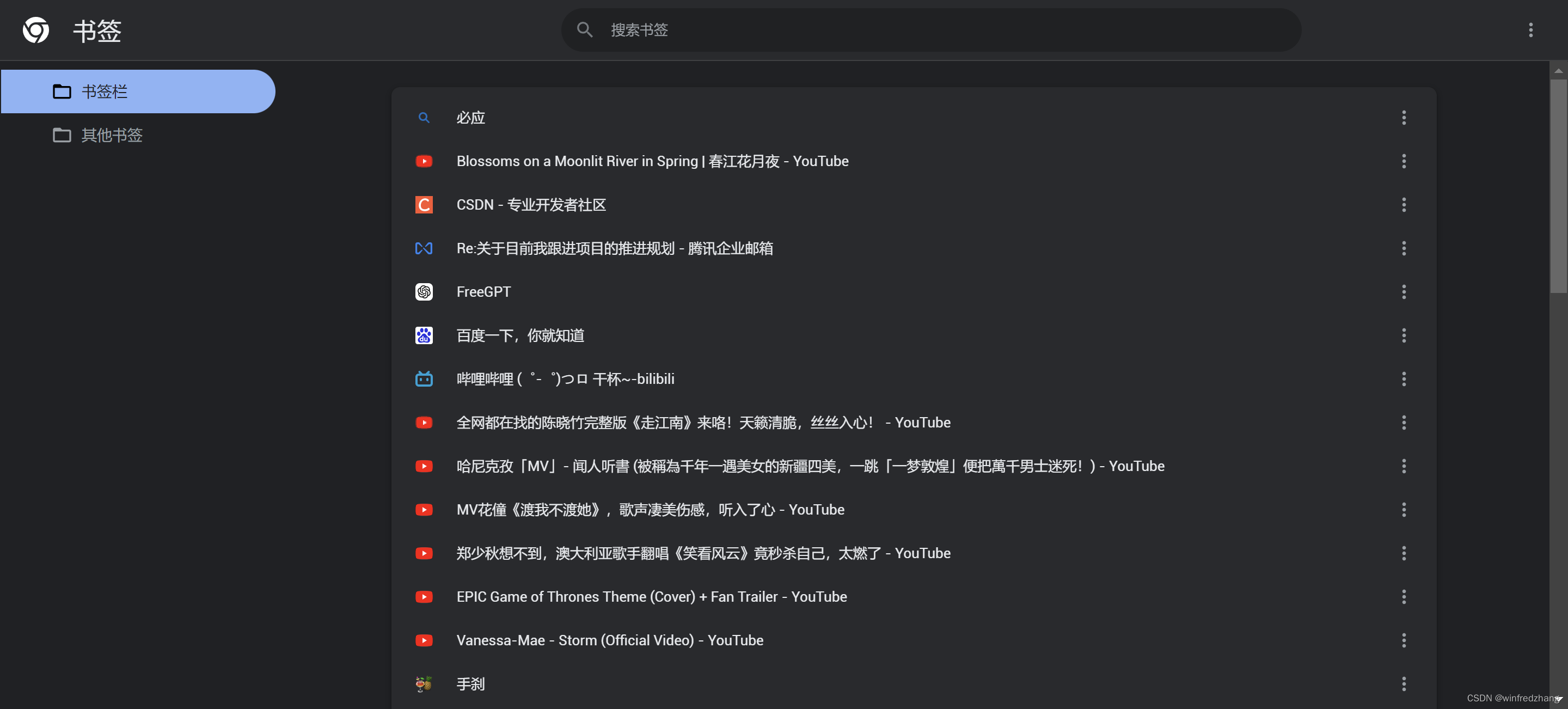The image size is (1568, 709).
Task: Open more actions for CSDN bookmark
Action: [x=1404, y=205]
